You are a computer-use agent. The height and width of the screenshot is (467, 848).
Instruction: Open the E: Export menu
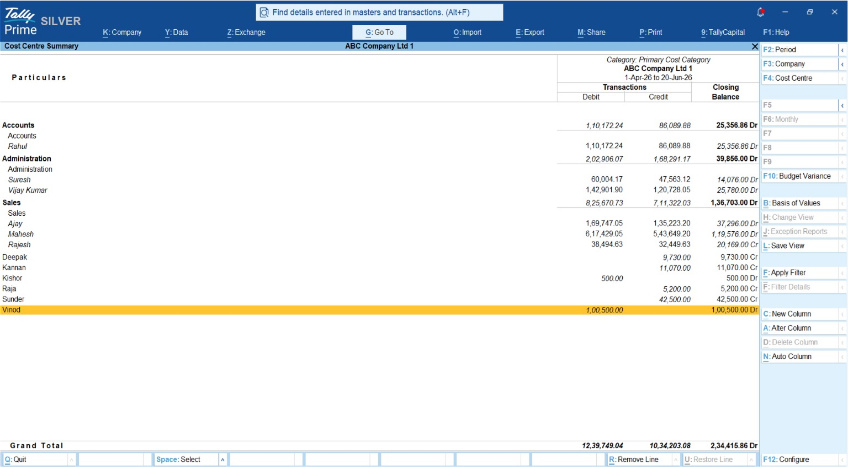coord(530,32)
